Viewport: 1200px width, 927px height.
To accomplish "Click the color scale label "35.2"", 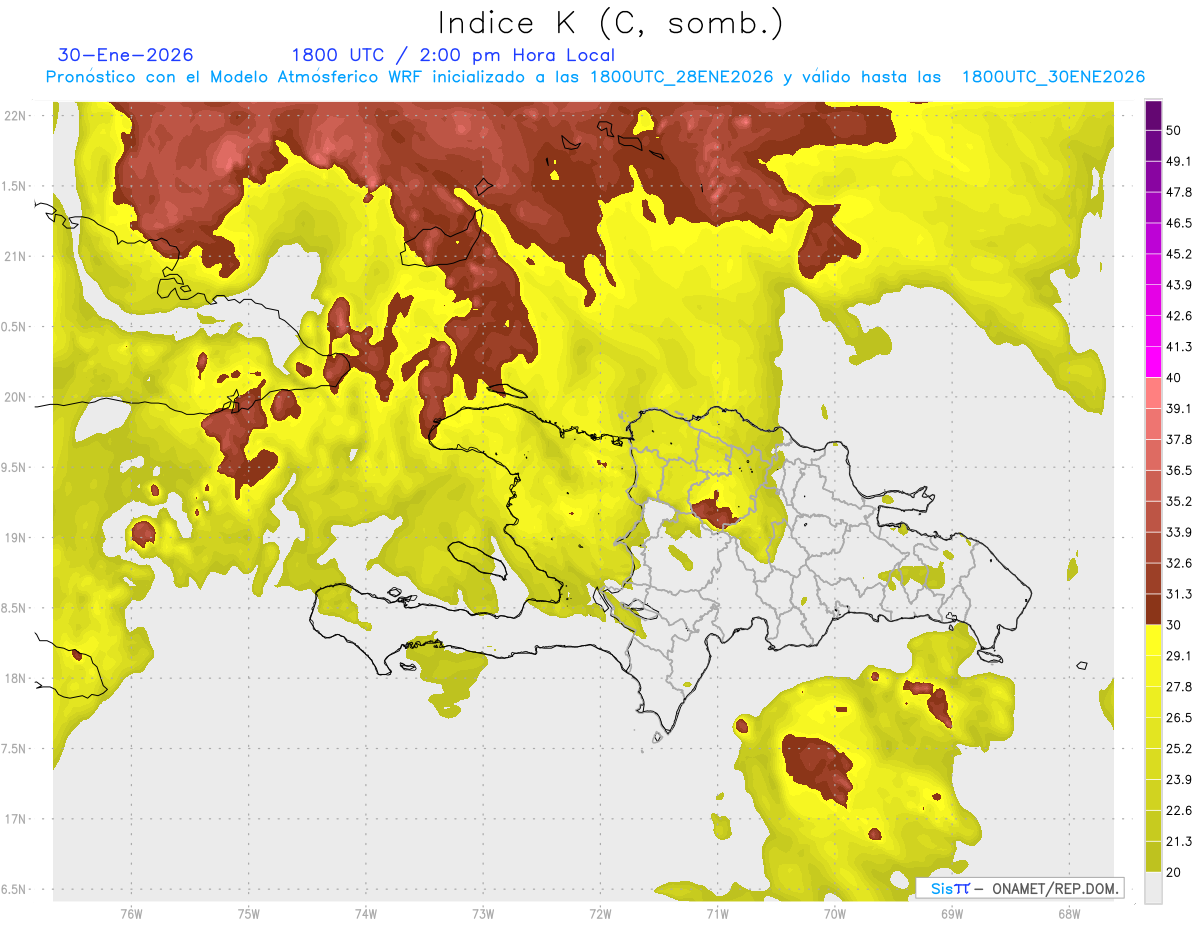I will [1179, 501].
